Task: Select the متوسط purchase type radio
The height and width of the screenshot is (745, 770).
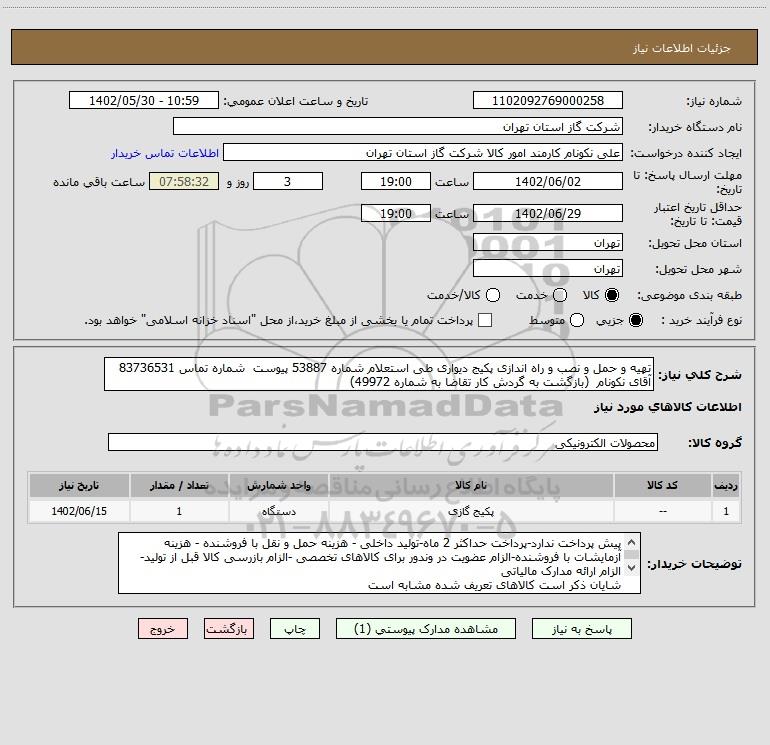Action: [x=577, y=321]
